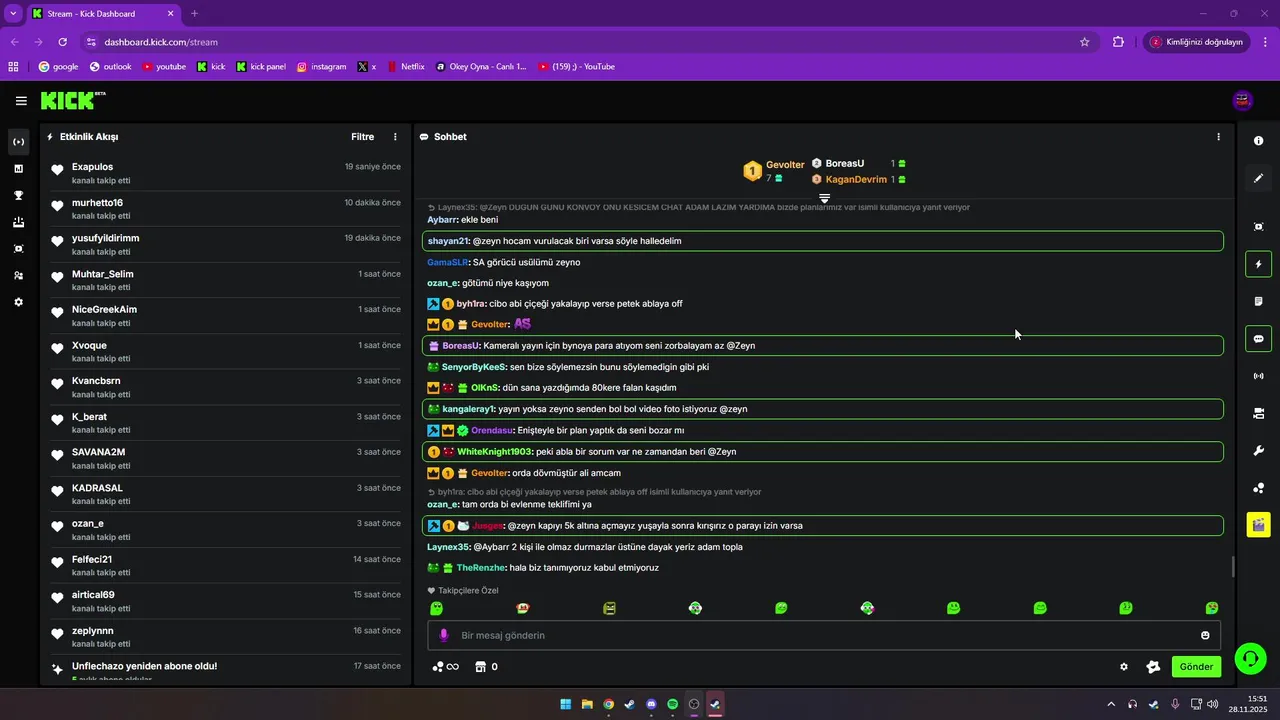Viewport: 1280px width, 720px height.
Task: Open the info icon in right sidebar
Action: click(1258, 141)
